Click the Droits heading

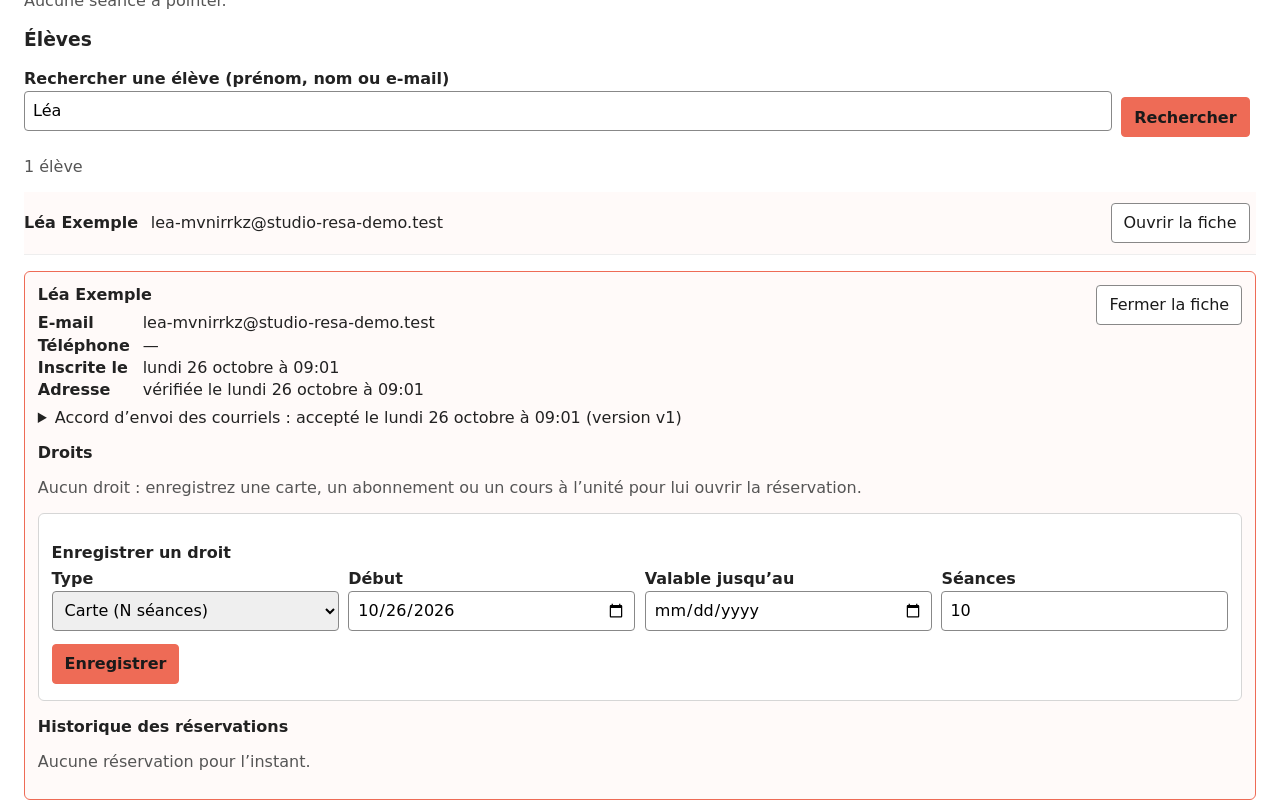[x=65, y=453]
